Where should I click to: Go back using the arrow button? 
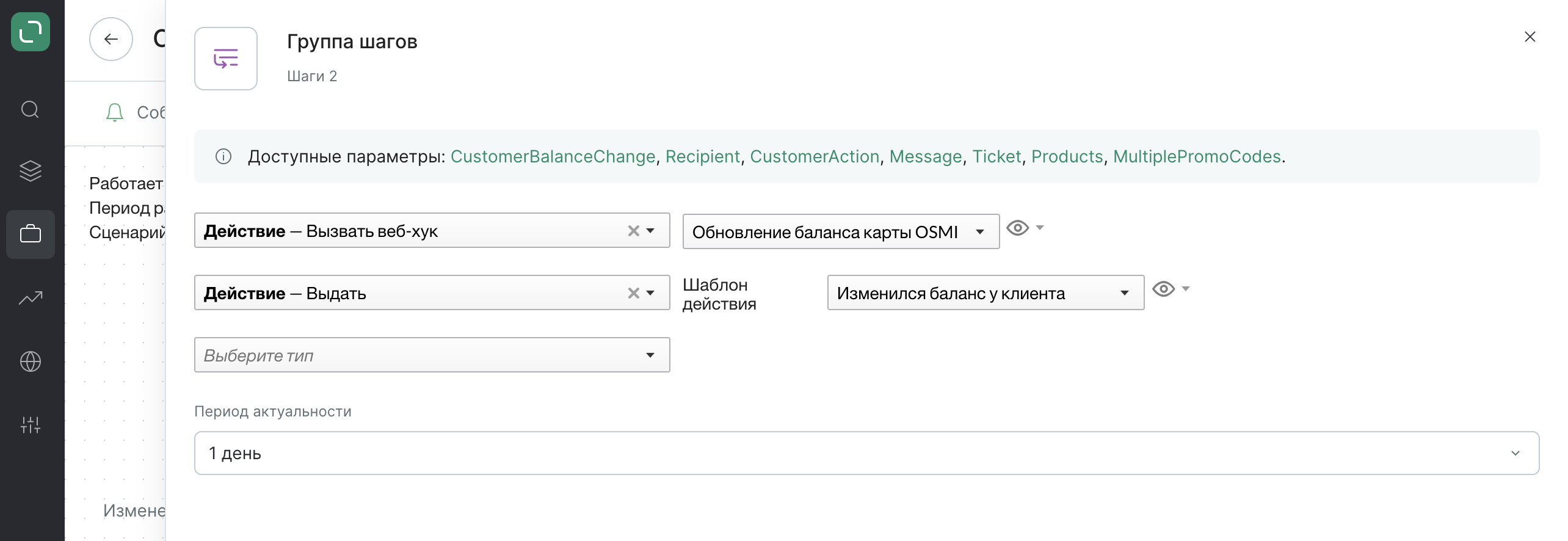pos(111,39)
